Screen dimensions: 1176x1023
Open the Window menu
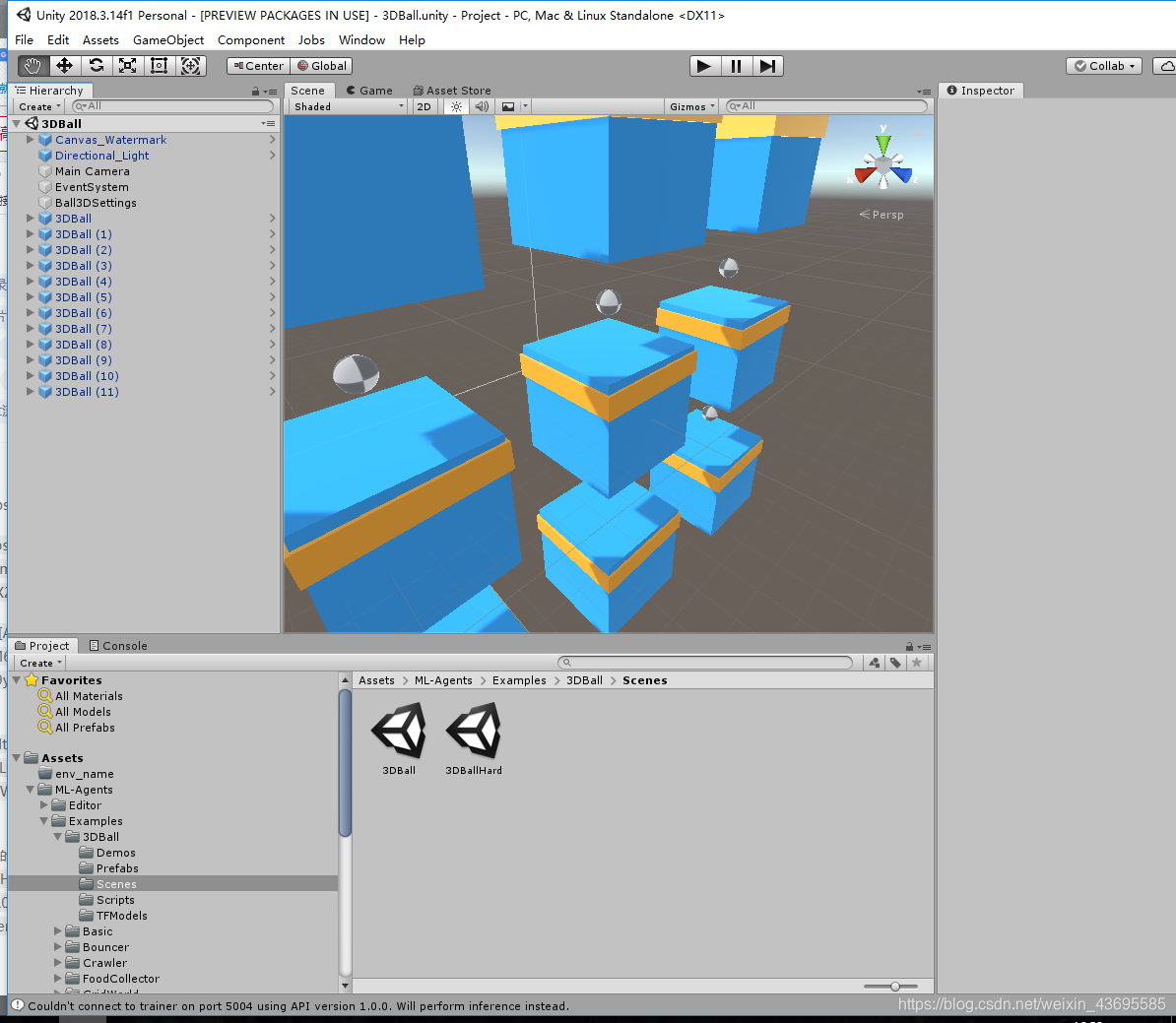coord(361,39)
